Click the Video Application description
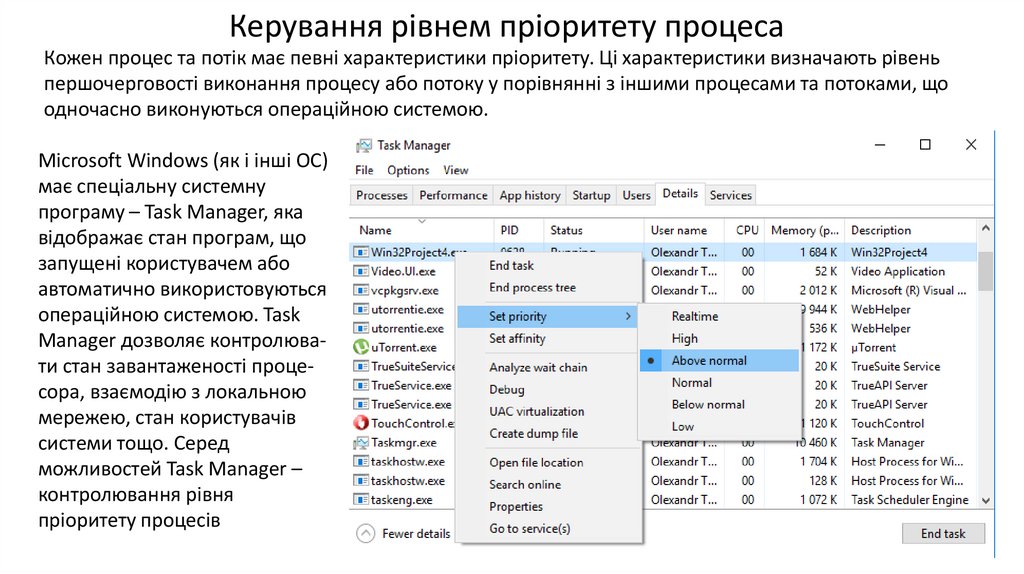Screen dimensions: 1024x574 coord(898,271)
